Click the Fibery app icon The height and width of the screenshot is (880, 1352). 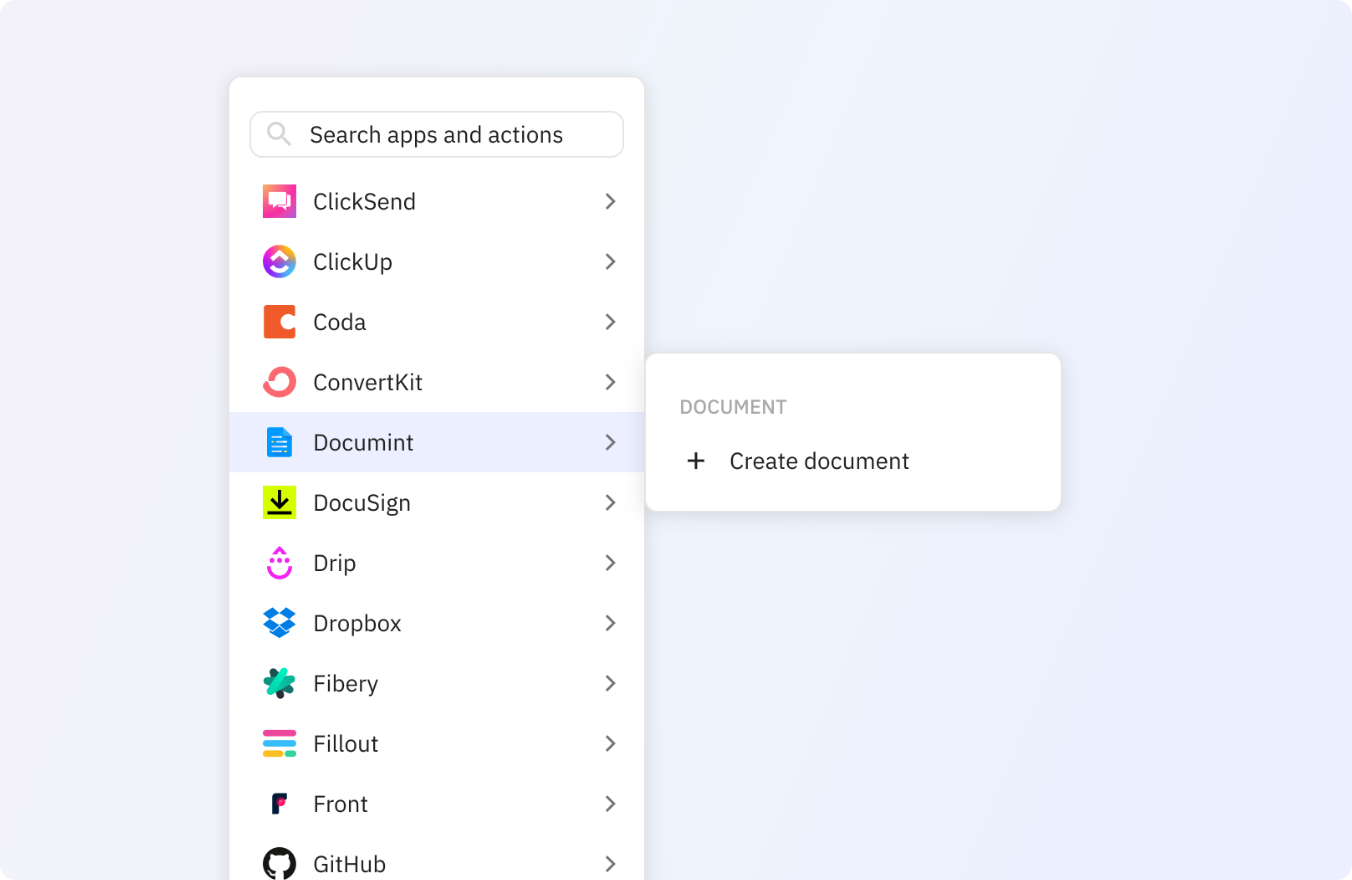coord(279,683)
